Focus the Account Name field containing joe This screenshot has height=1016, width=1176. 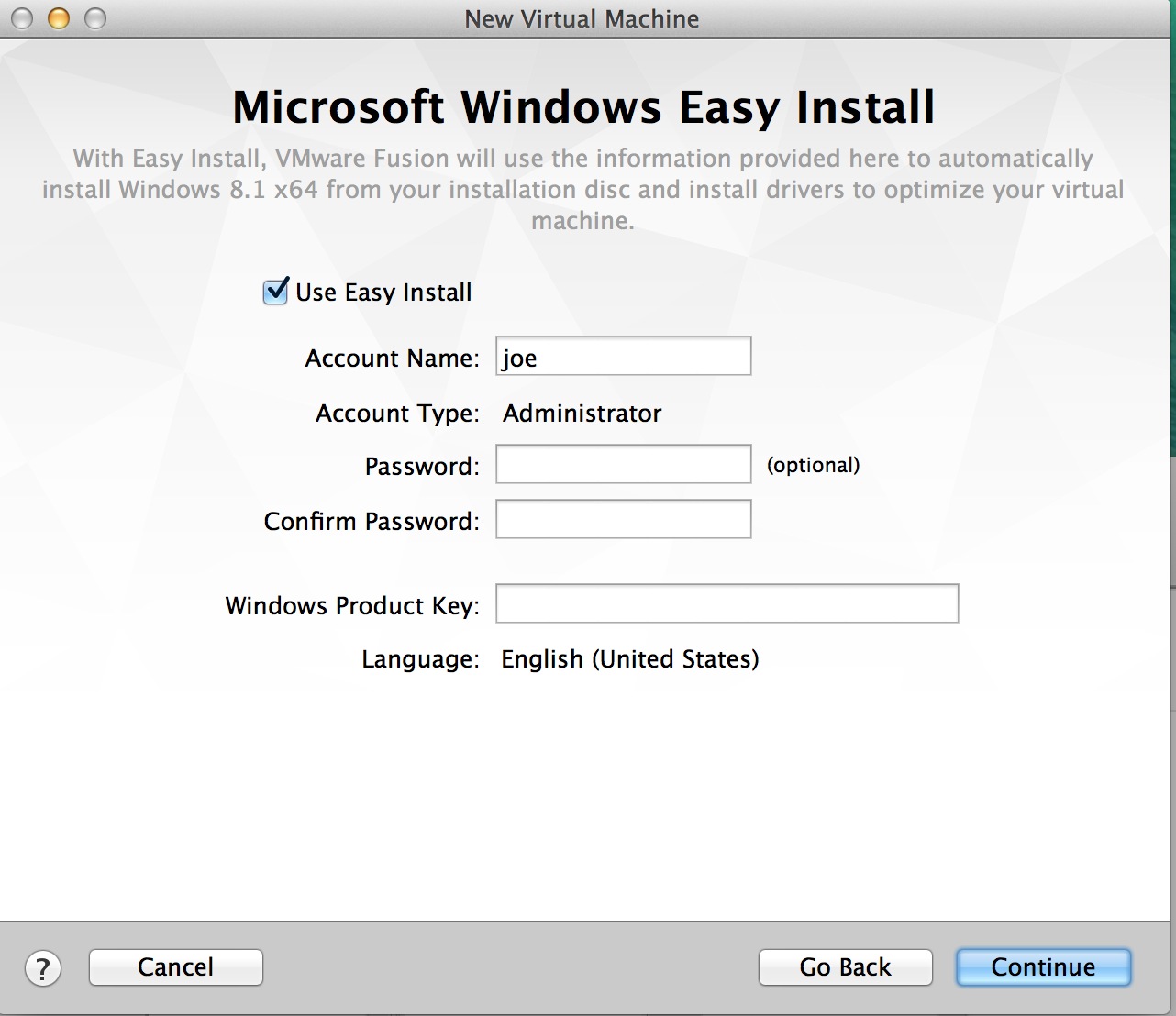pos(623,357)
